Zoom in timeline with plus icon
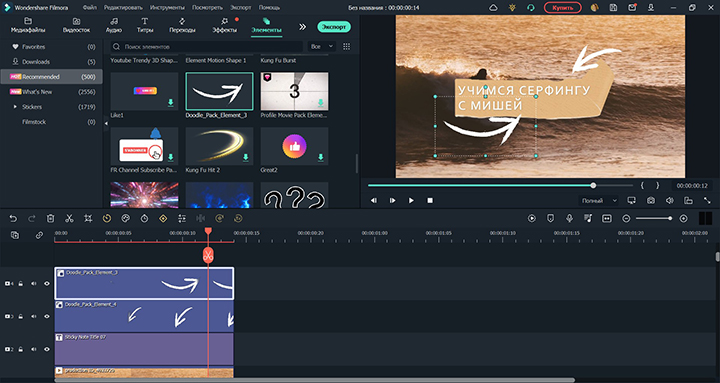This screenshot has width=720, height=383. point(683,219)
